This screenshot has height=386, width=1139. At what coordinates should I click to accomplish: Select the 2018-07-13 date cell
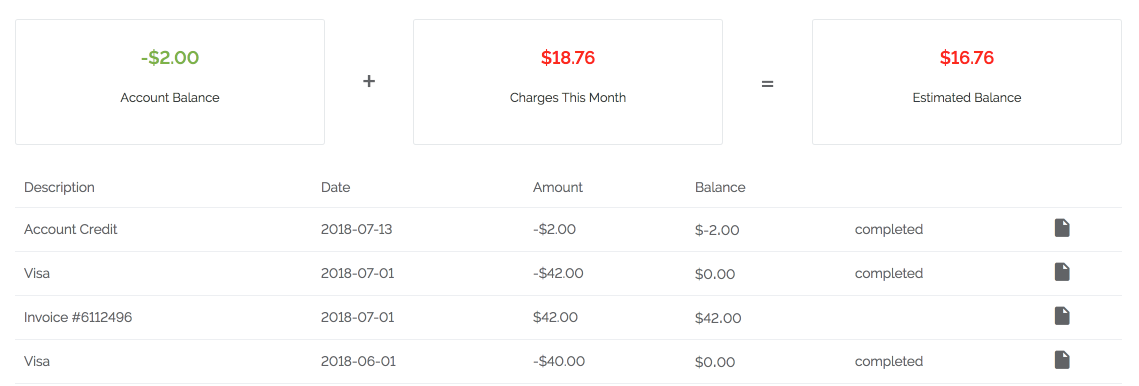[x=357, y=230]
